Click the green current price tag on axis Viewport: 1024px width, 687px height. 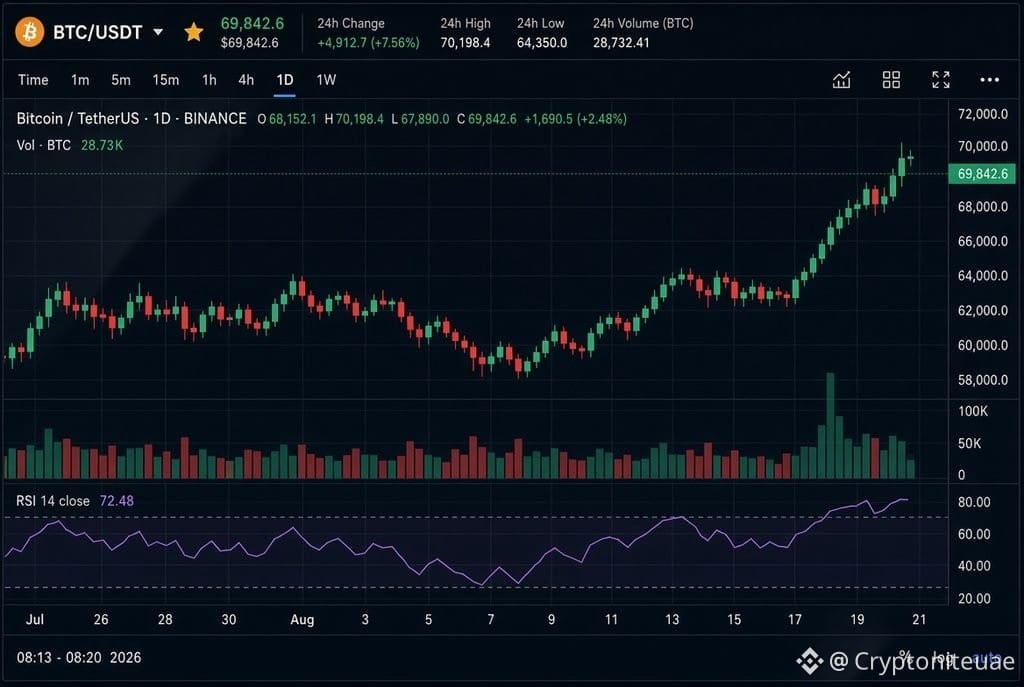(982, 174)
